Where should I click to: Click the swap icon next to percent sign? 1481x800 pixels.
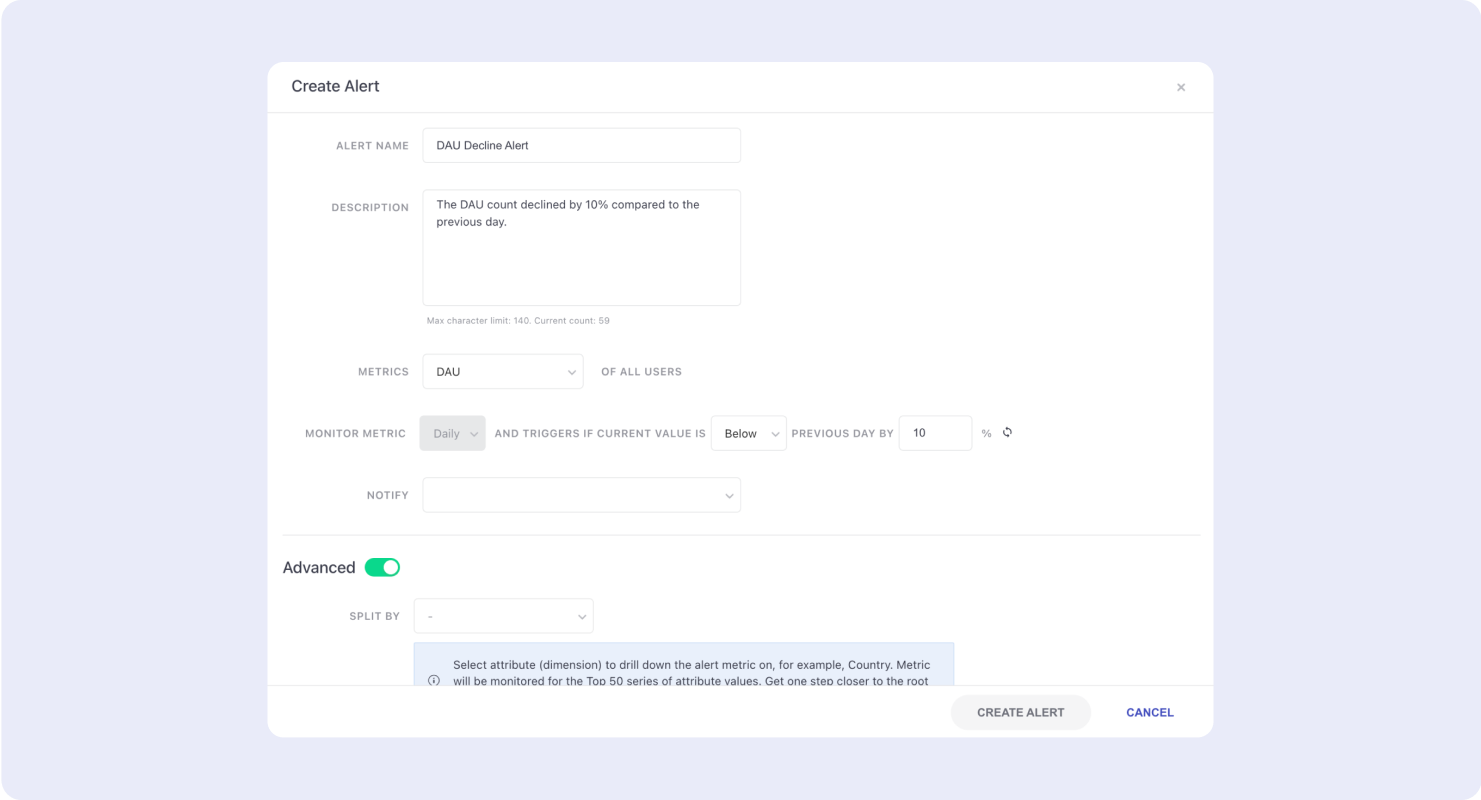click(x=1007, y=433)
